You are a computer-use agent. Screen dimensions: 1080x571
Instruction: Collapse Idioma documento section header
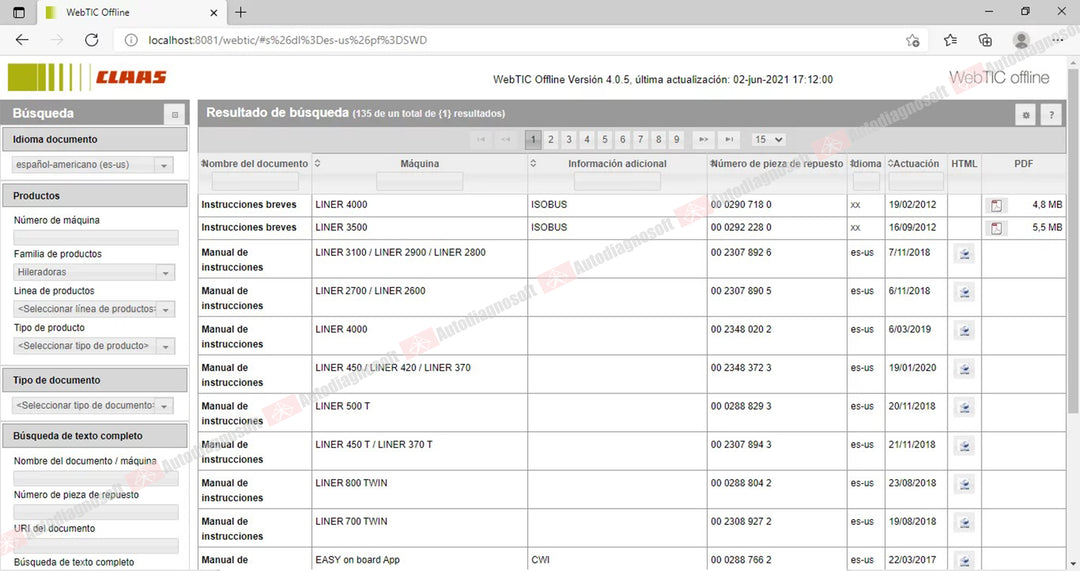(94, 139)
